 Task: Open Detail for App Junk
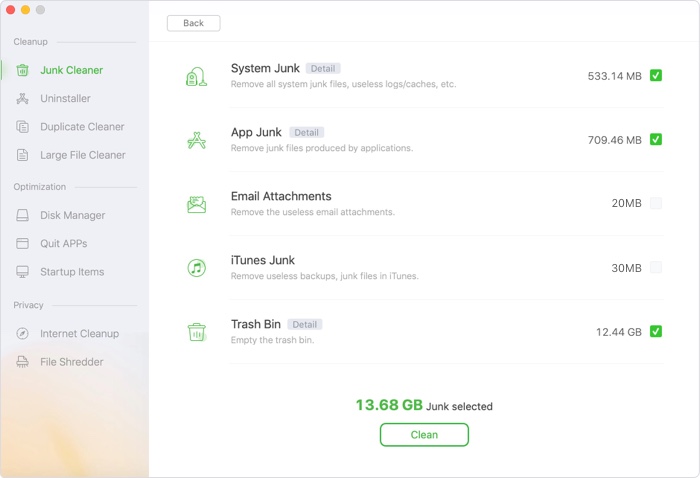[x=306, y=132]
